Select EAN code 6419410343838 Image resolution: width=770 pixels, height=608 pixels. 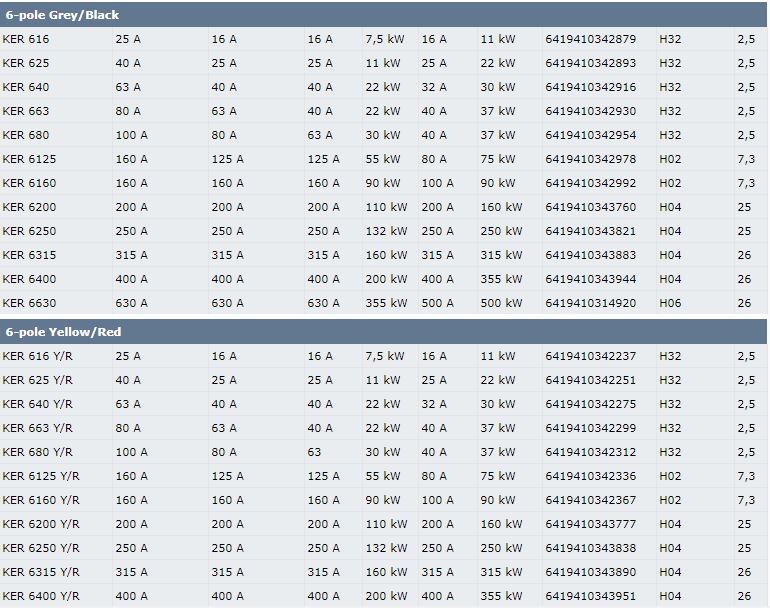click(590, 548)
